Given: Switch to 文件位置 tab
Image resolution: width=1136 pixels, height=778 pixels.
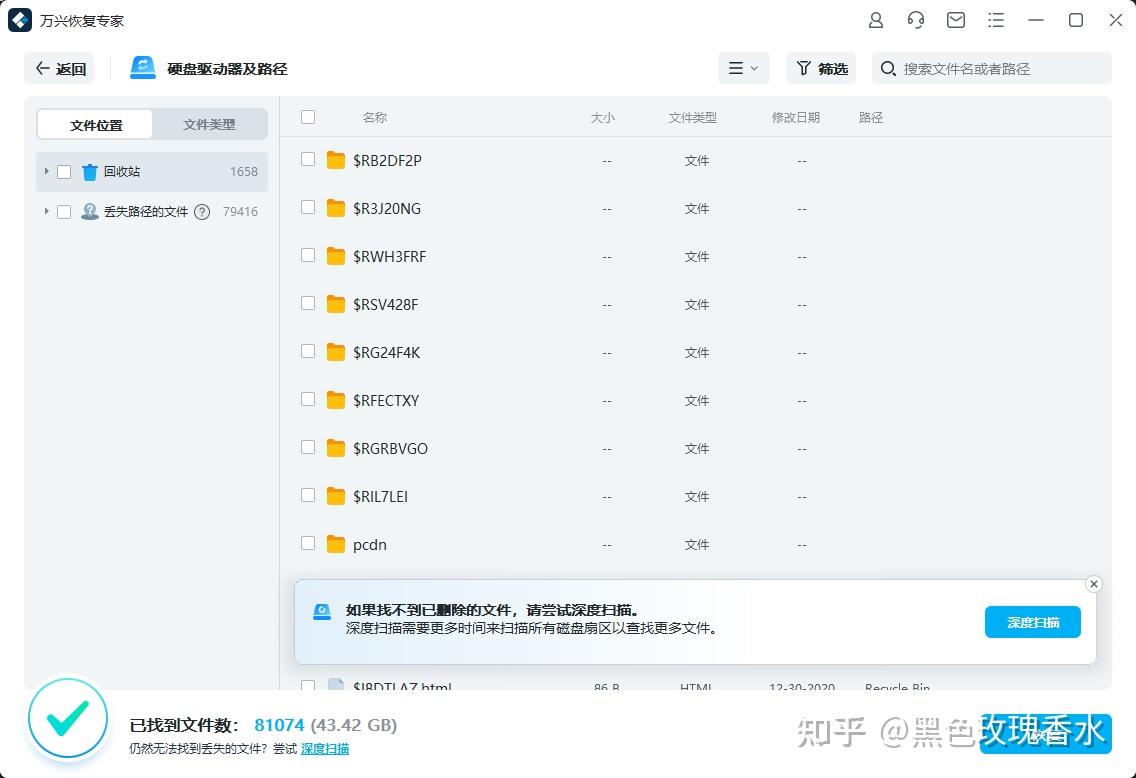Looking at the screenshot, I should click(x=95, y=125).
